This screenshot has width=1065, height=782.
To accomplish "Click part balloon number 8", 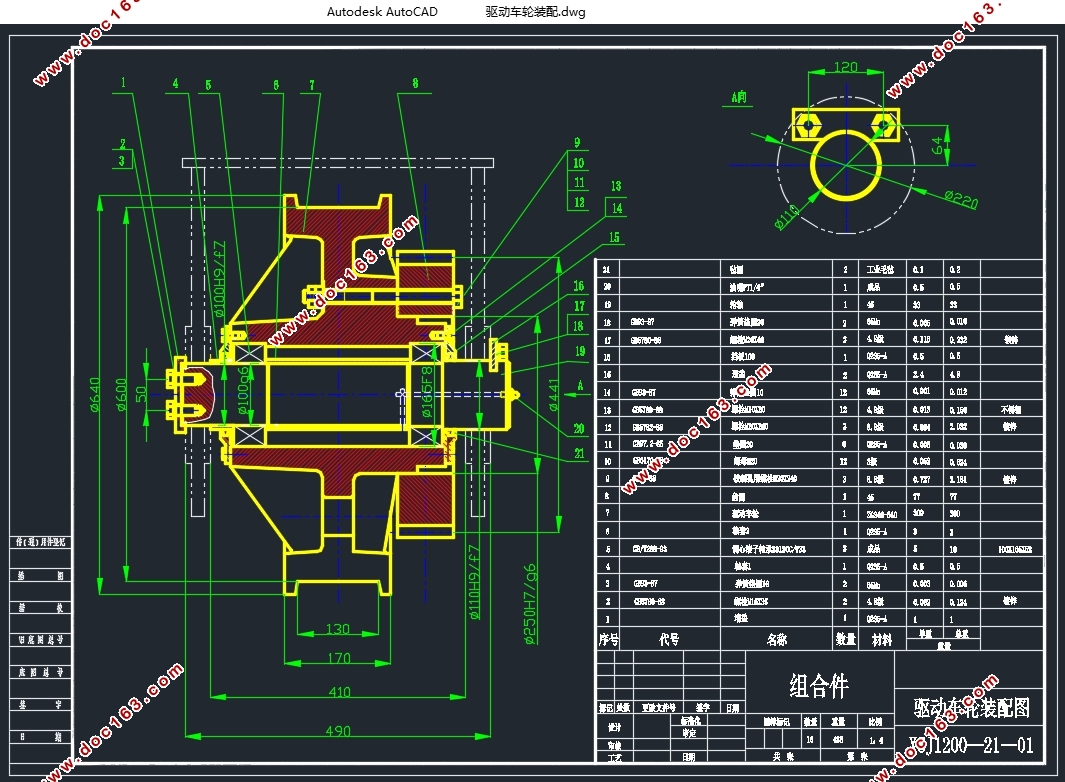I will pos(415,85).
